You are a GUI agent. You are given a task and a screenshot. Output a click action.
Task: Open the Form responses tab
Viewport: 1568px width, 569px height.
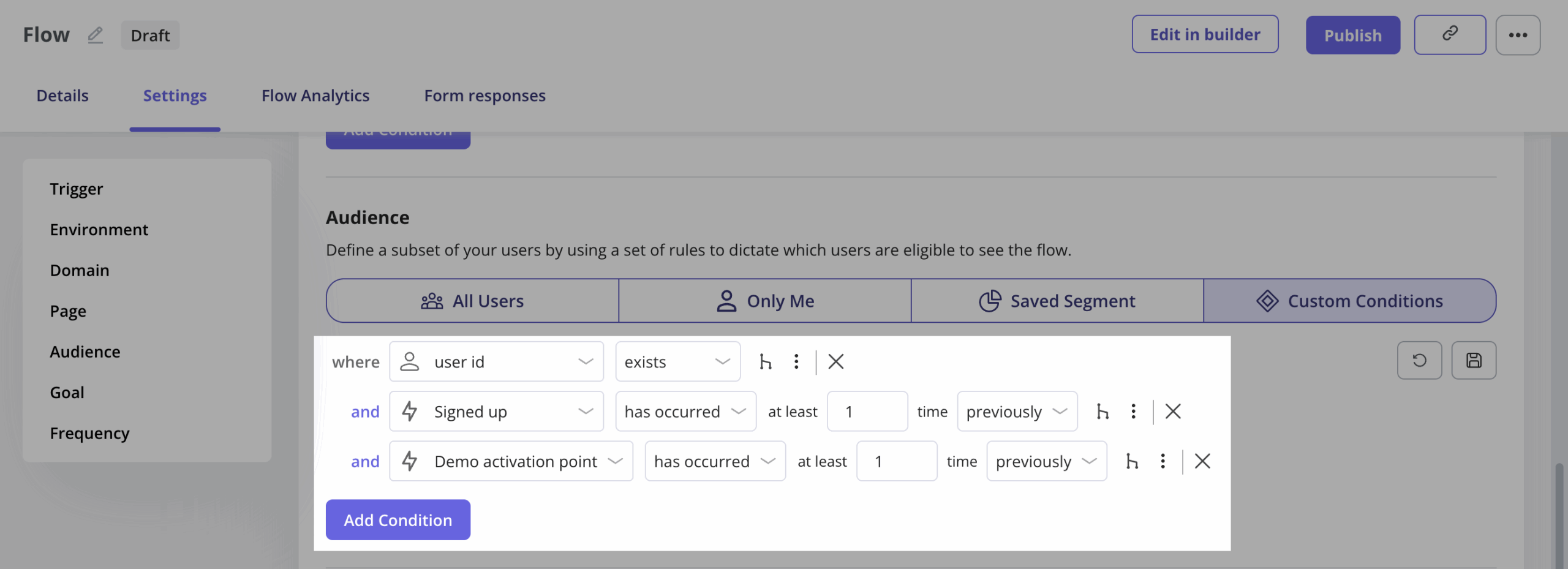tap(484, 96)
